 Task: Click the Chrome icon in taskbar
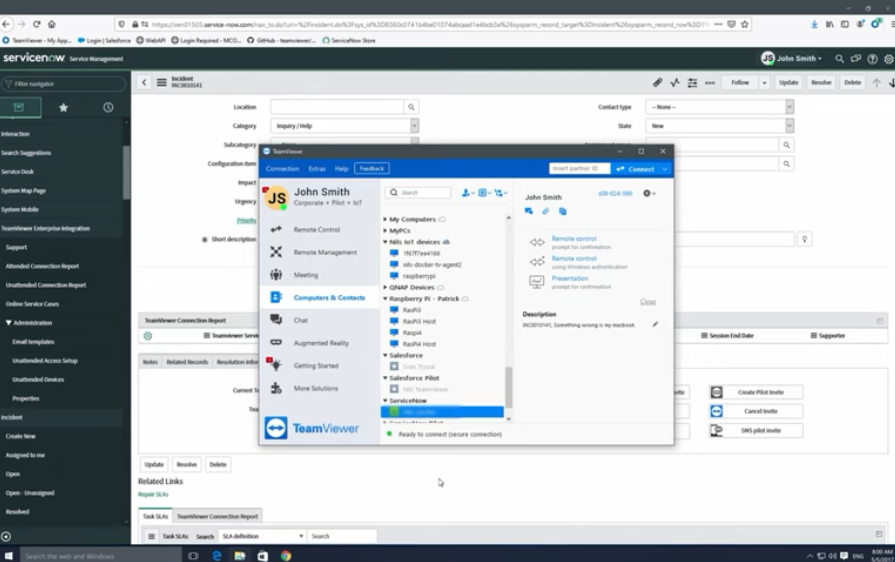[x=286, y=555]
